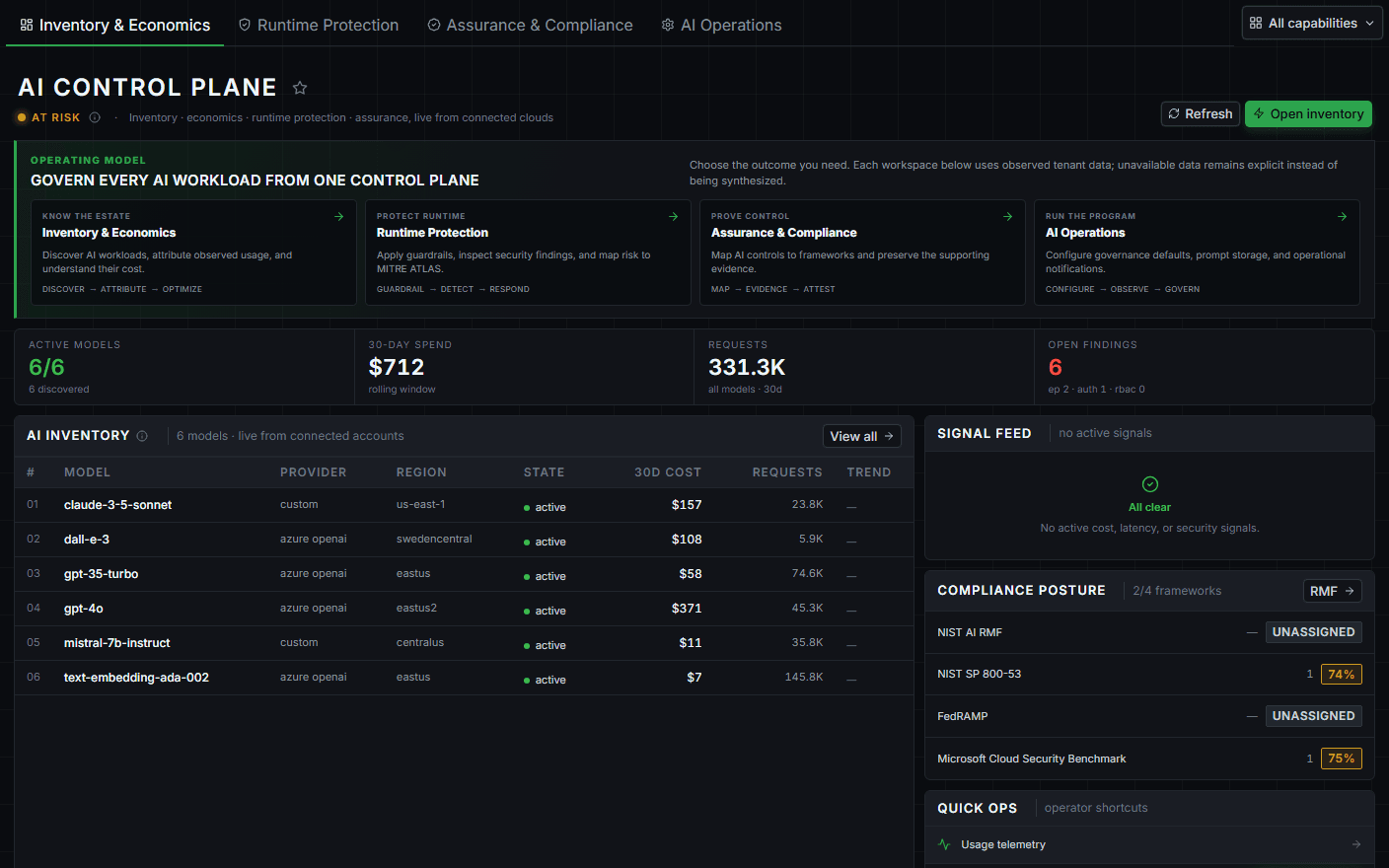Click the FedRAMP framework row
The height and width of the screenshot is (868, 1389).
(1149, 716)
